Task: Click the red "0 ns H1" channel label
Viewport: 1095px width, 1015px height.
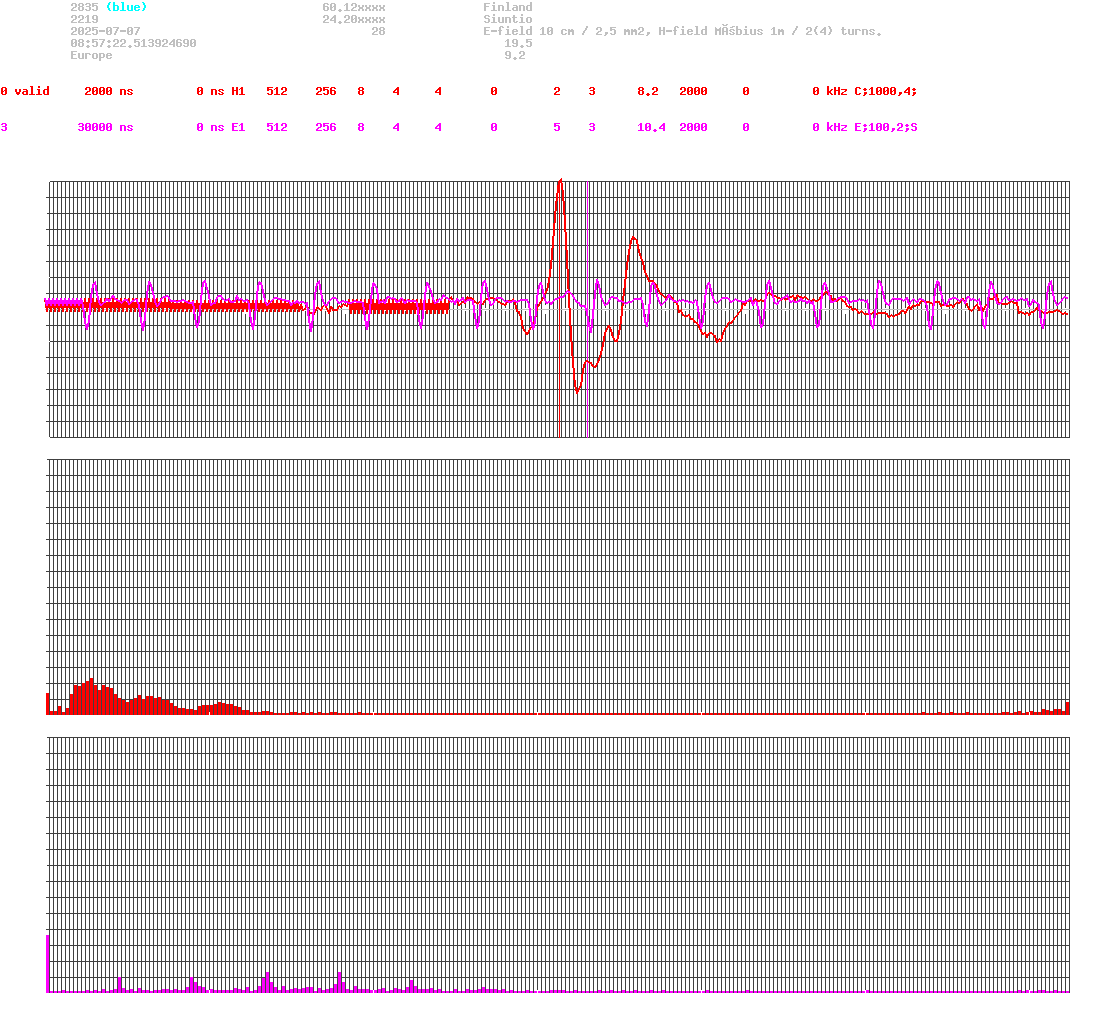Action: tap(221, 92)
